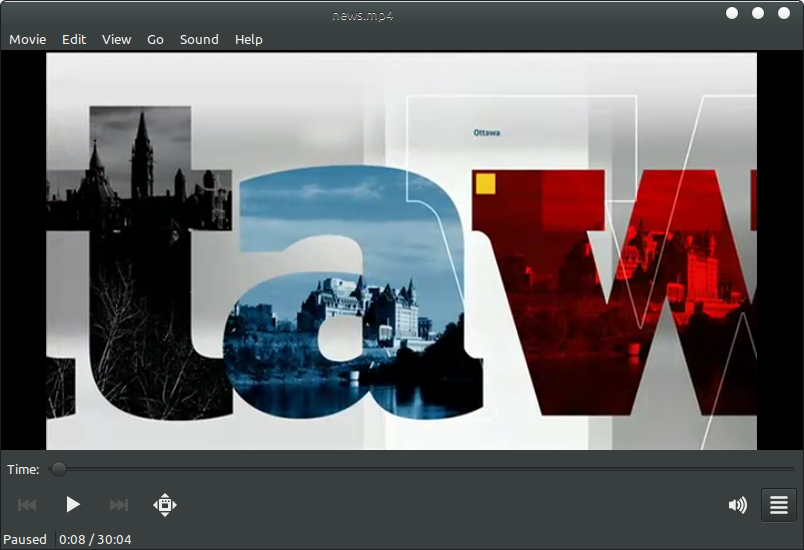
Task: Click the elapsed time 0:08 / 30:04 label
Action: [95, 539]
